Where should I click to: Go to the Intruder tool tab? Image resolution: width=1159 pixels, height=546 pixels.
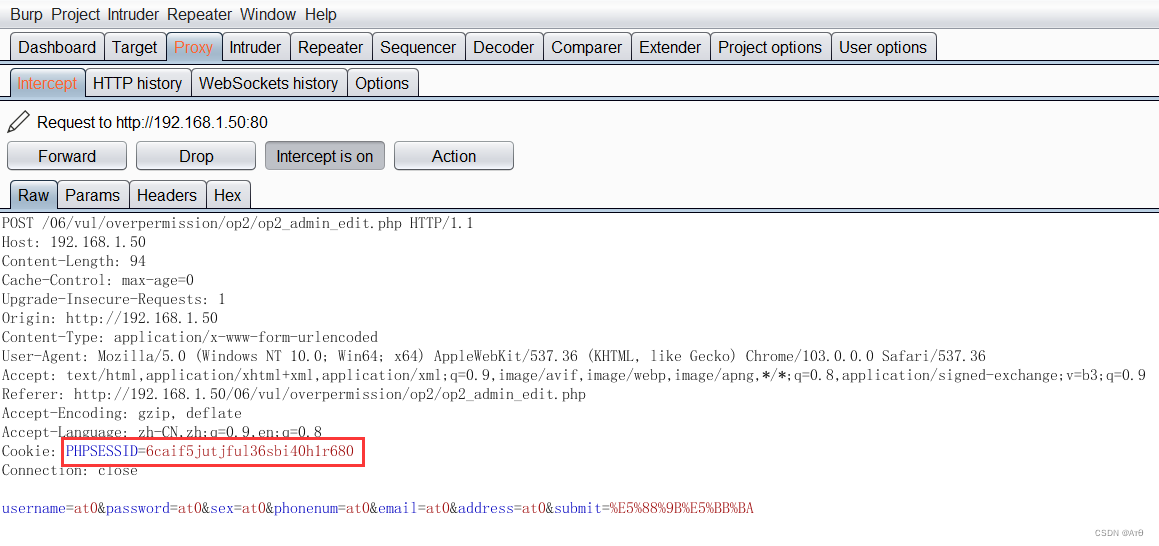click(x=255, y=47)
